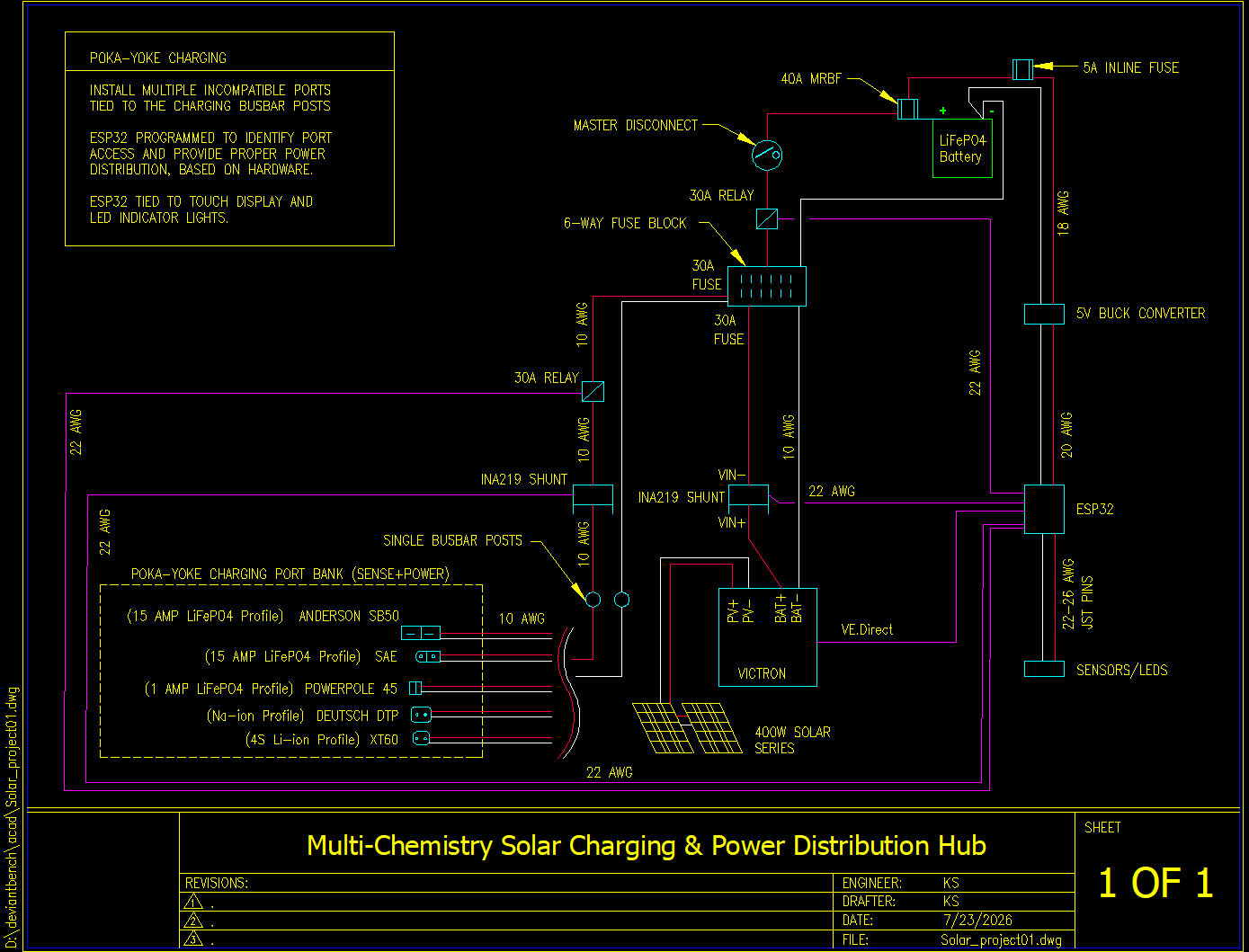Click the 'VIN-' terminal label

click(x=731, y=475)
